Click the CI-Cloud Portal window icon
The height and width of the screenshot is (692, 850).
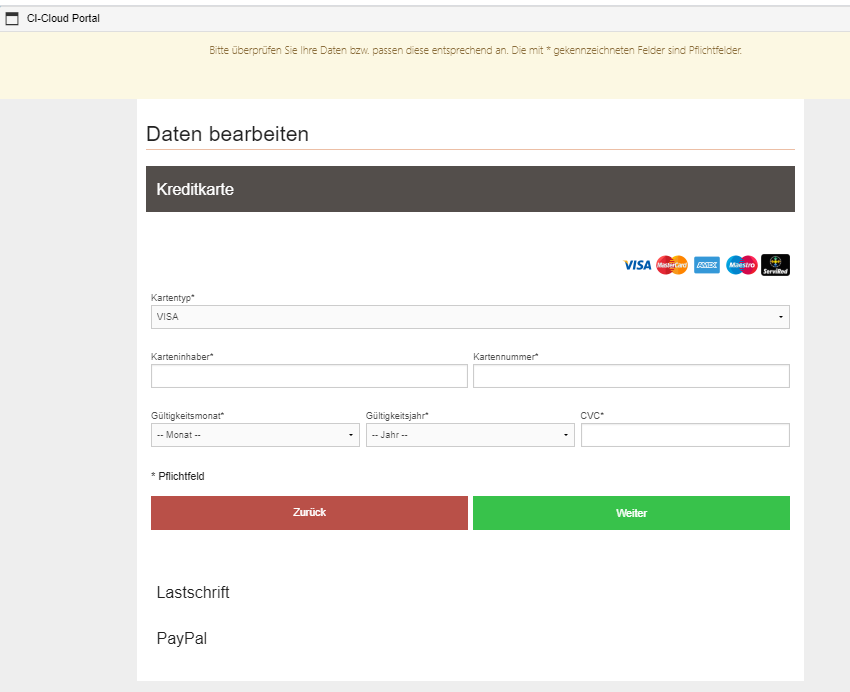12,18
